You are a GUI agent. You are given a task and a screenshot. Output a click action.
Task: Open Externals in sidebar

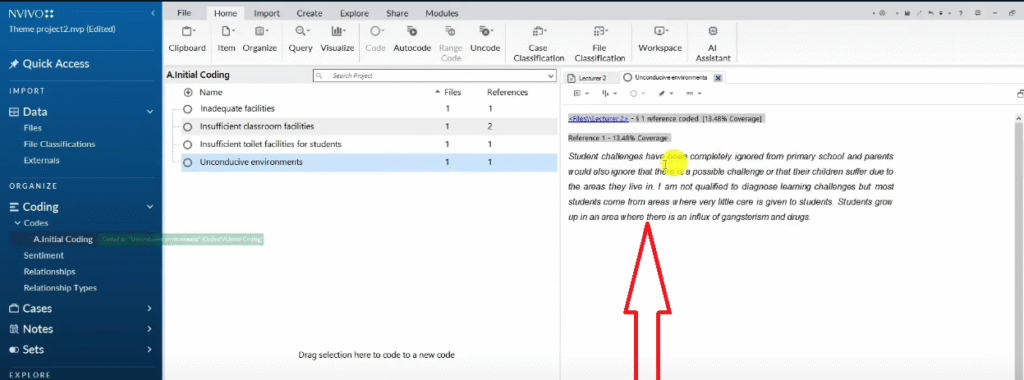[41, 160]
